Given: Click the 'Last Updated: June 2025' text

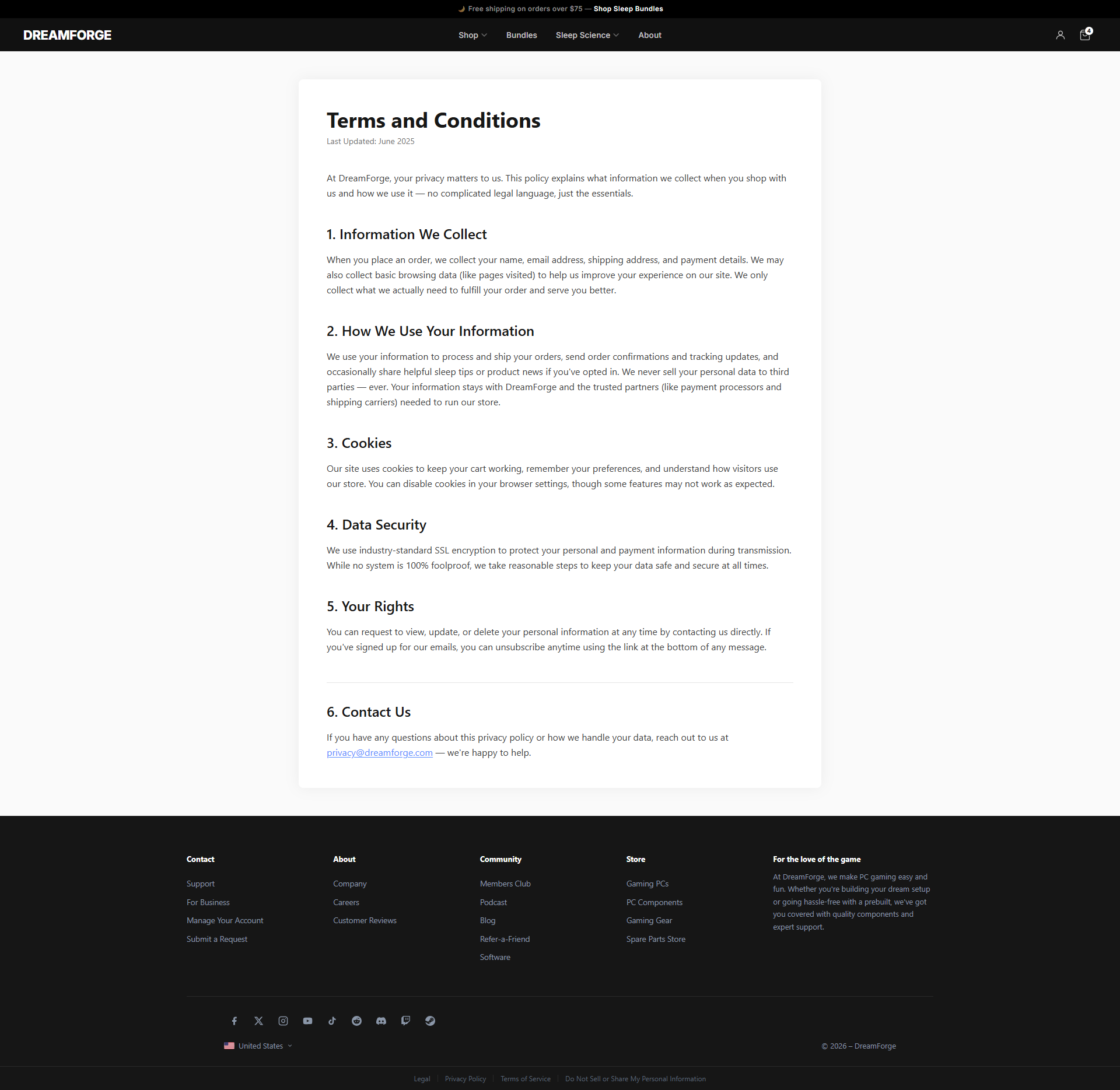Looking at the screenshot, I should (370, 141).
